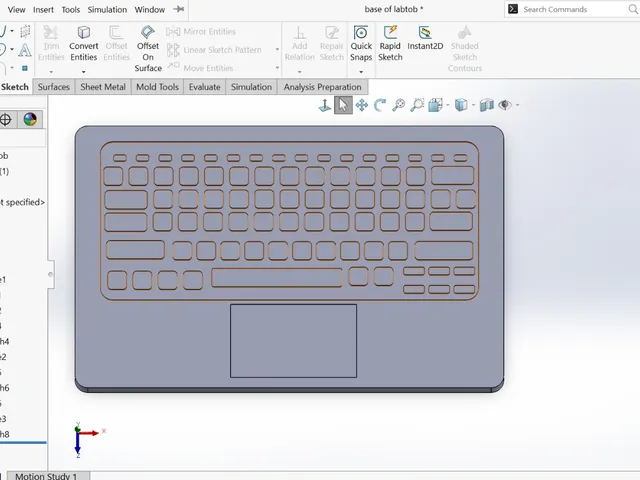Open the View Orientation dropdown arrow

(x=448, y=105)
